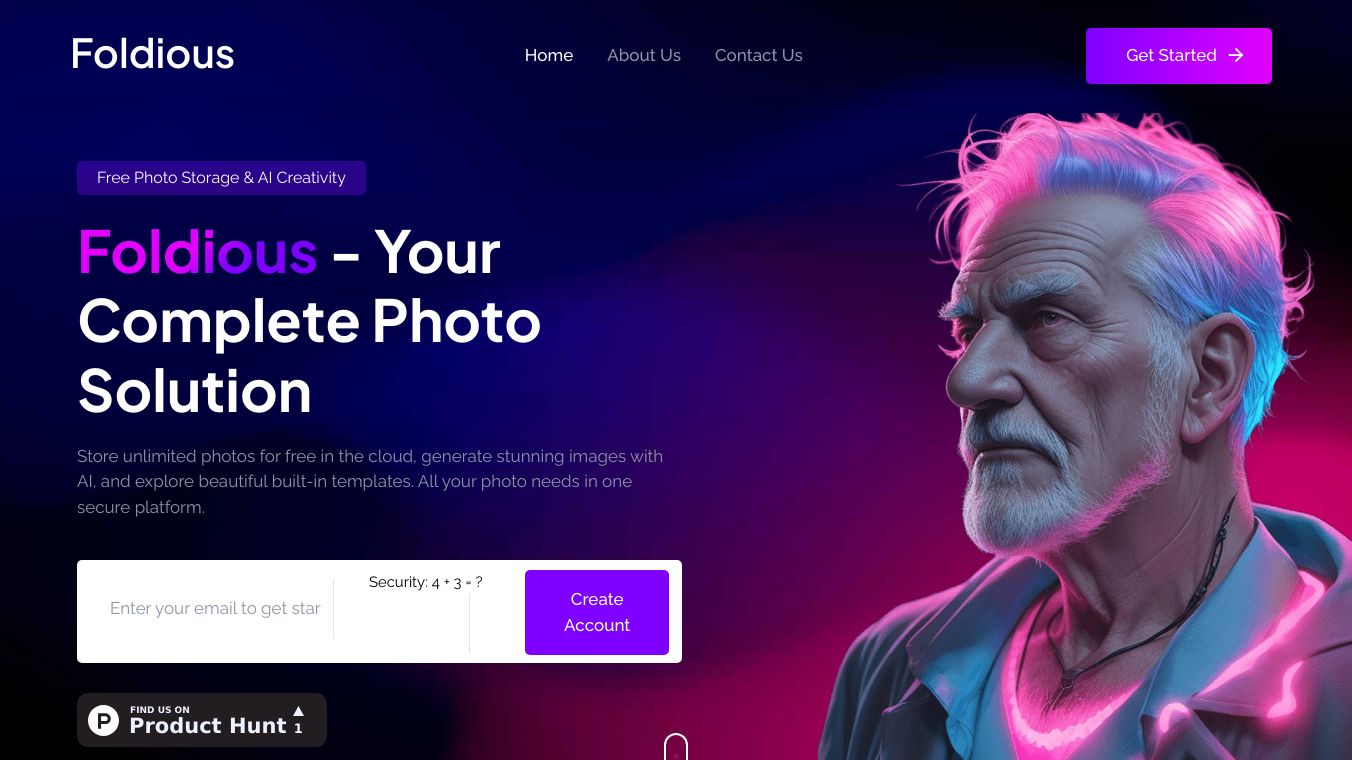Viewport: 1352px width, 760px height.
Task: Open the Contact Us nav link
Action: click(x=759, y=55)
